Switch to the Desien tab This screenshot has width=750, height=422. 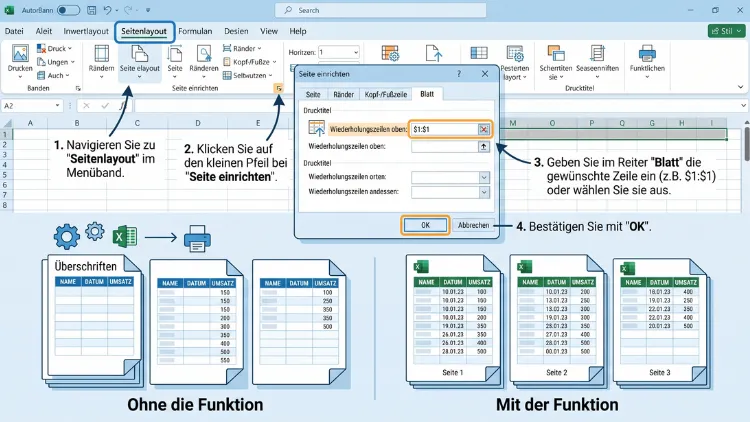click(x=236, y=31)
